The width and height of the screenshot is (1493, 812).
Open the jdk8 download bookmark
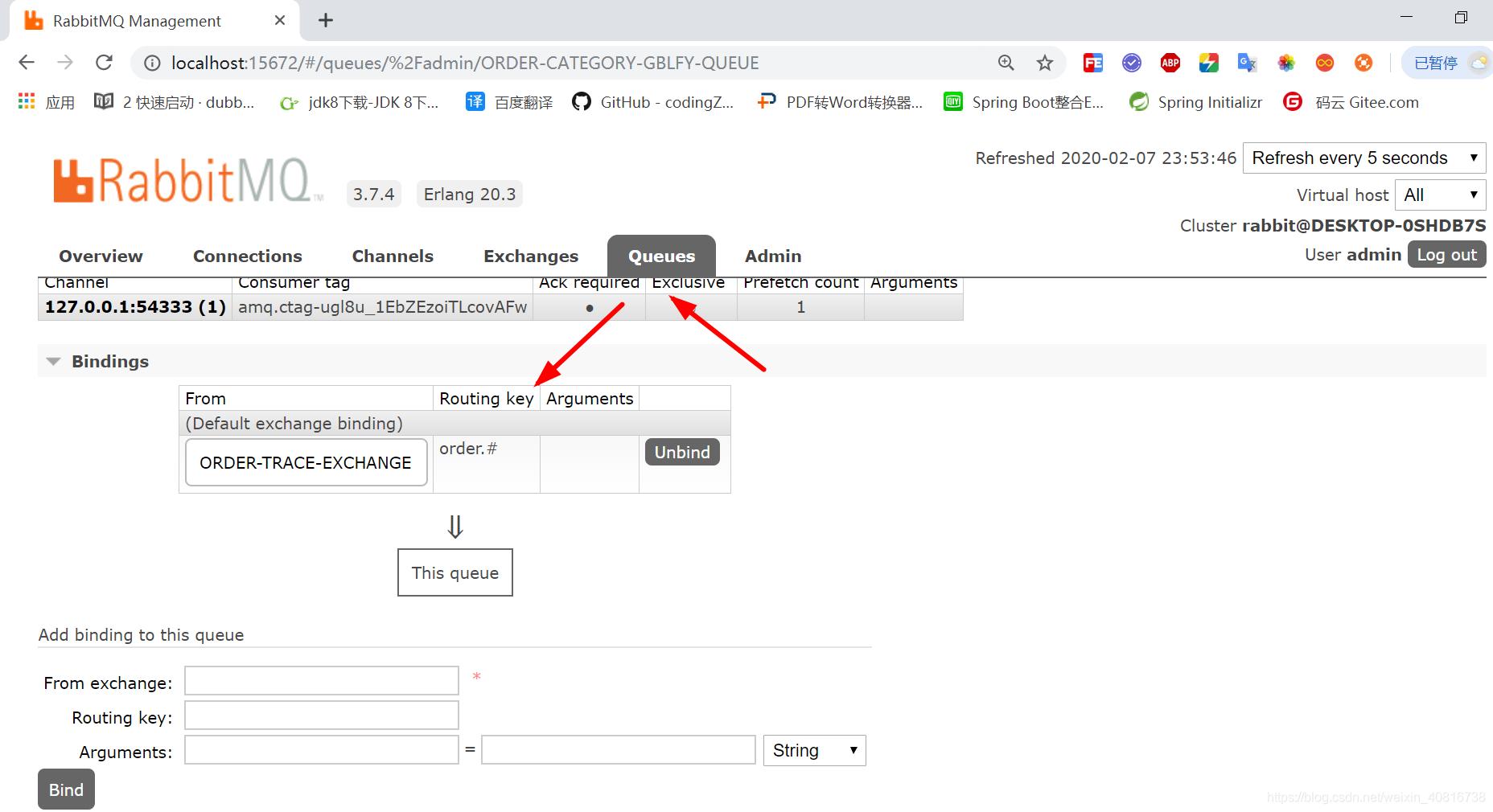[360, 102]
